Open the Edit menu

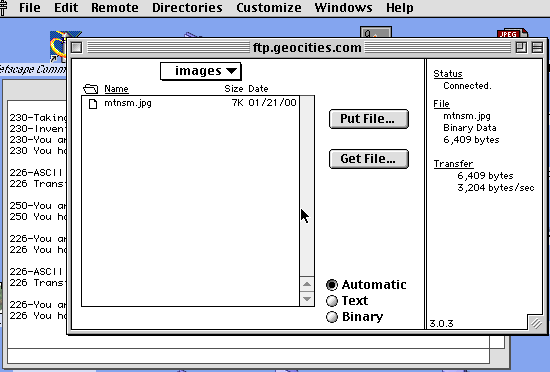click(x=66, y=7)
